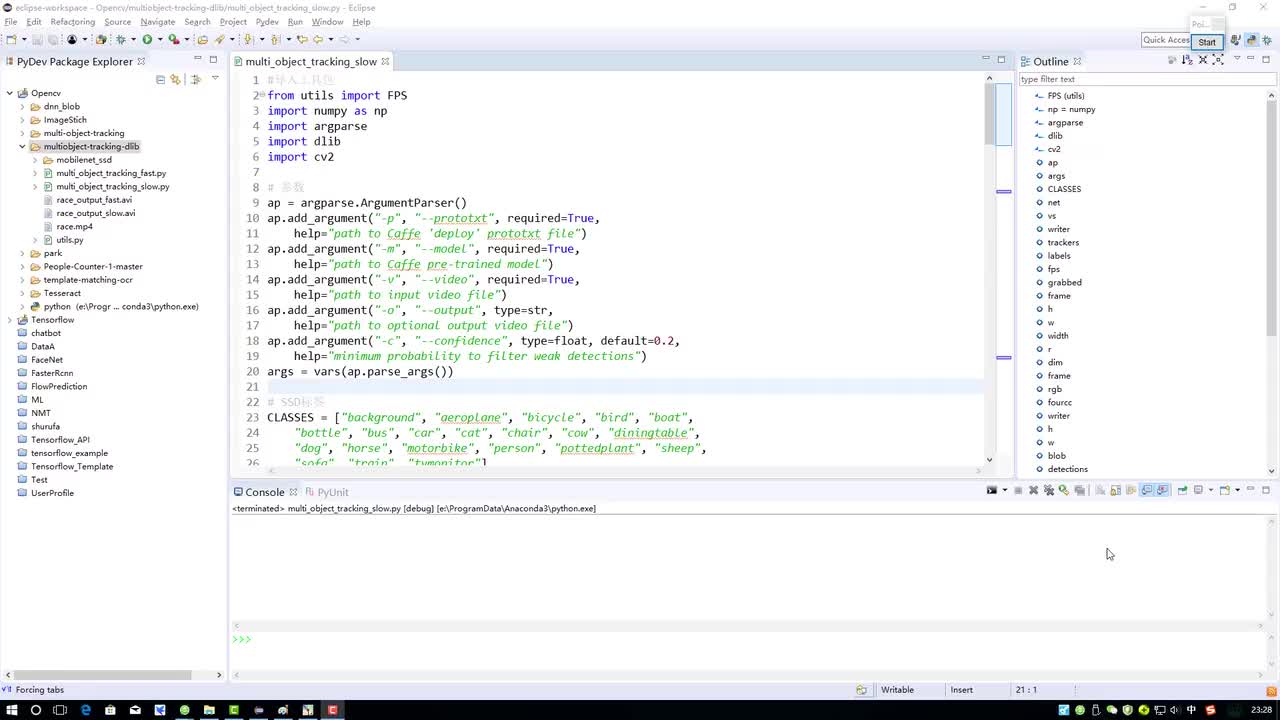Click the Debug bug icon in toolbar
Screen dimensions: 1280x720
point(121,40)
